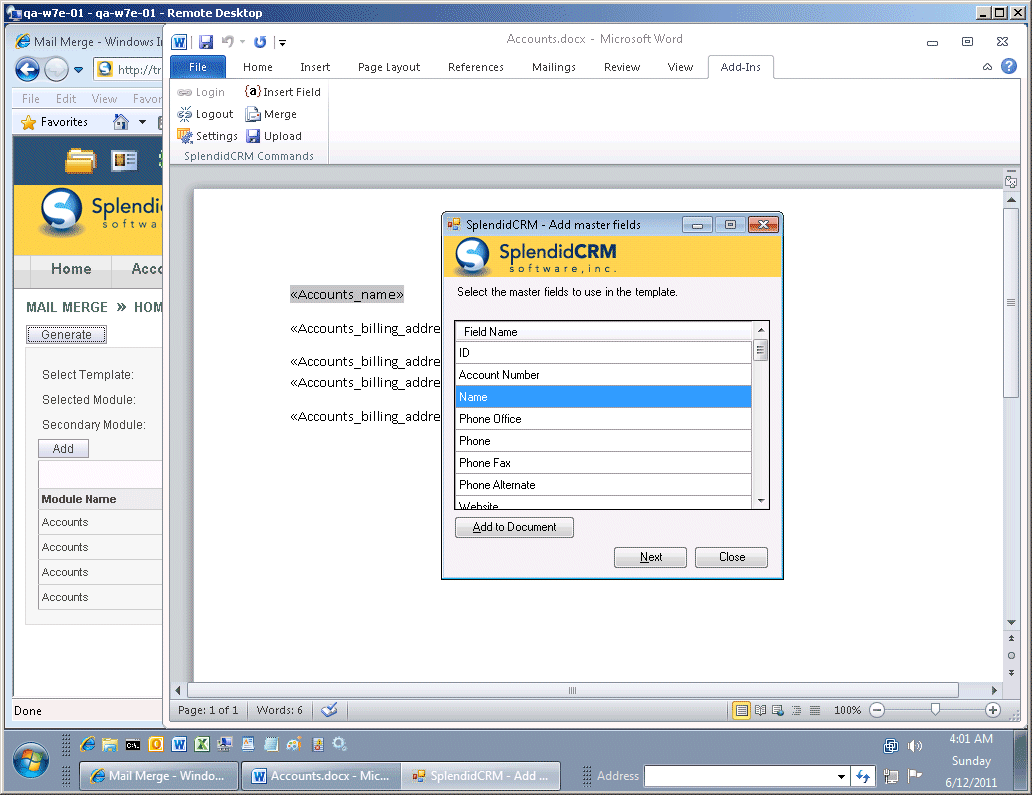Image resolution: width=1032 pixels, height=795 pixels.
Task: Zoom out with the minus button
Action: 877,710
